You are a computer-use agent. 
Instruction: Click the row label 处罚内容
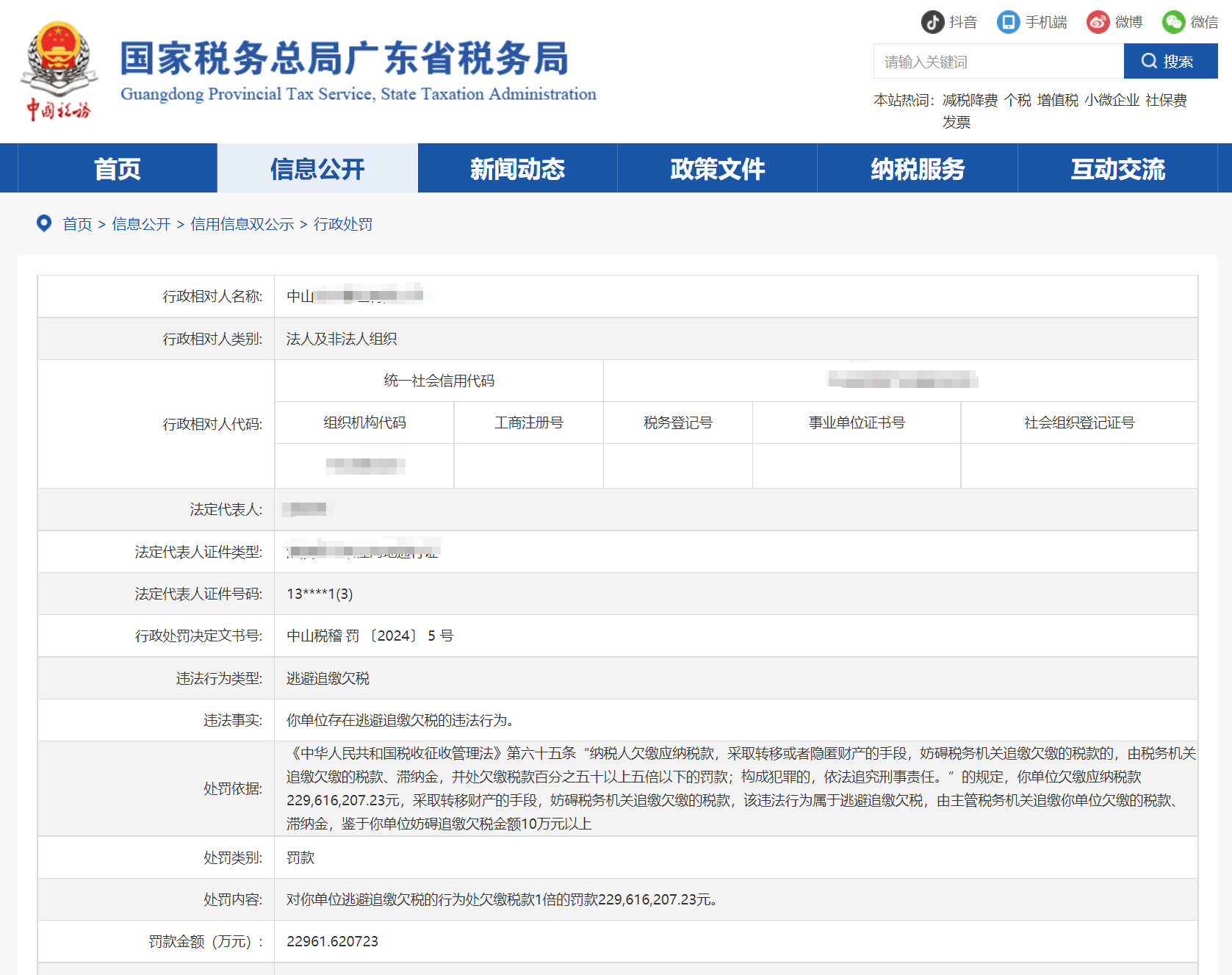click(233, 899)
